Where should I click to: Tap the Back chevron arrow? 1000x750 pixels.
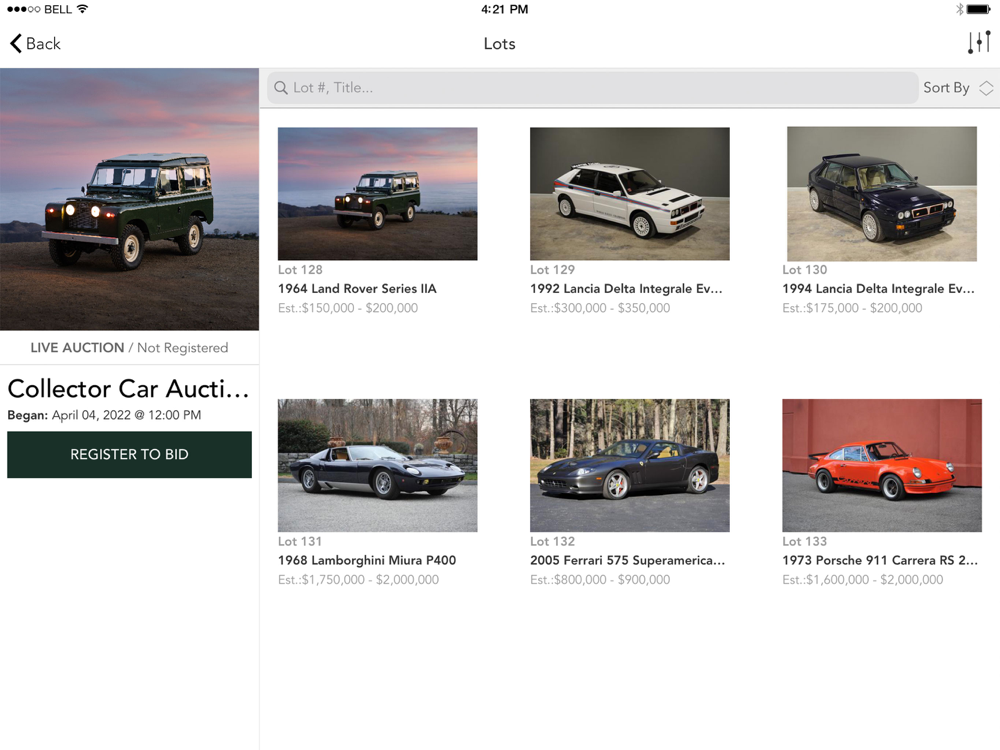(16, 43)
